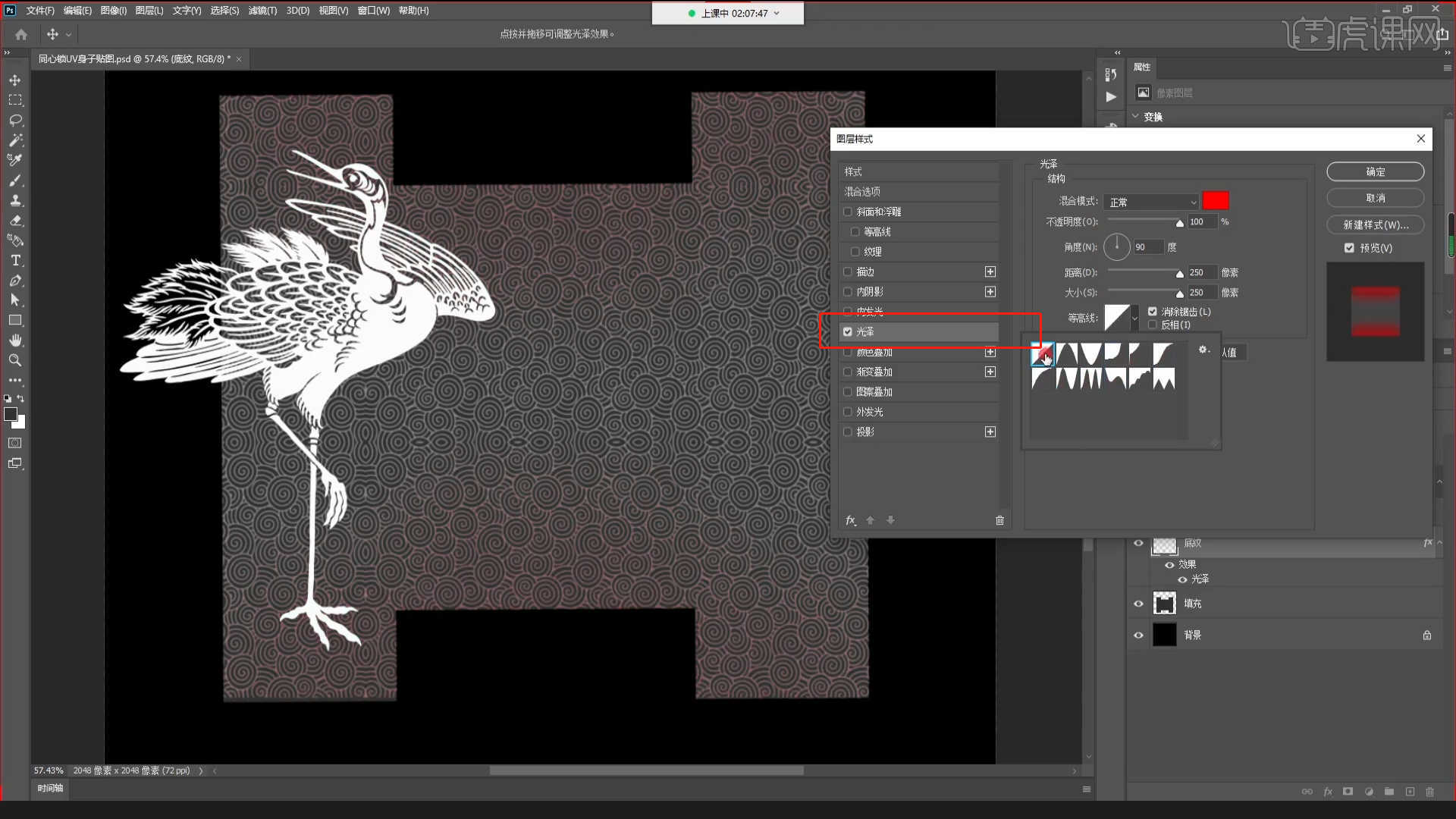
Task: Uncheck the 光泽 style checkbox
Action: (848, 331)
